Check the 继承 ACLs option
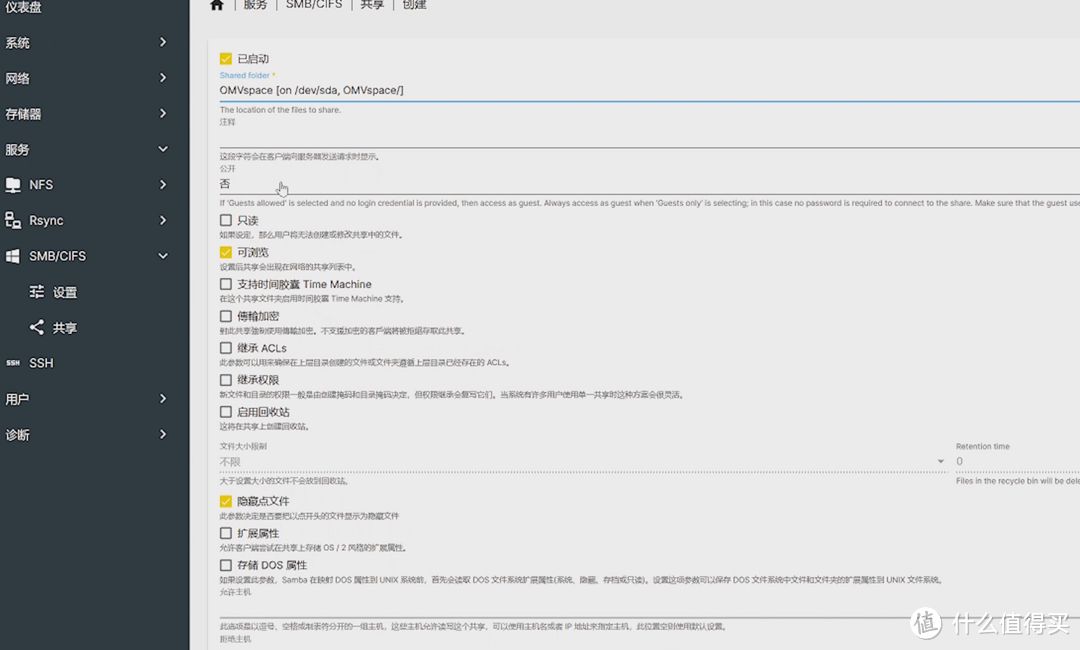Image resolution: width=1080 pixels, height=650 pixels. (225, 348)
